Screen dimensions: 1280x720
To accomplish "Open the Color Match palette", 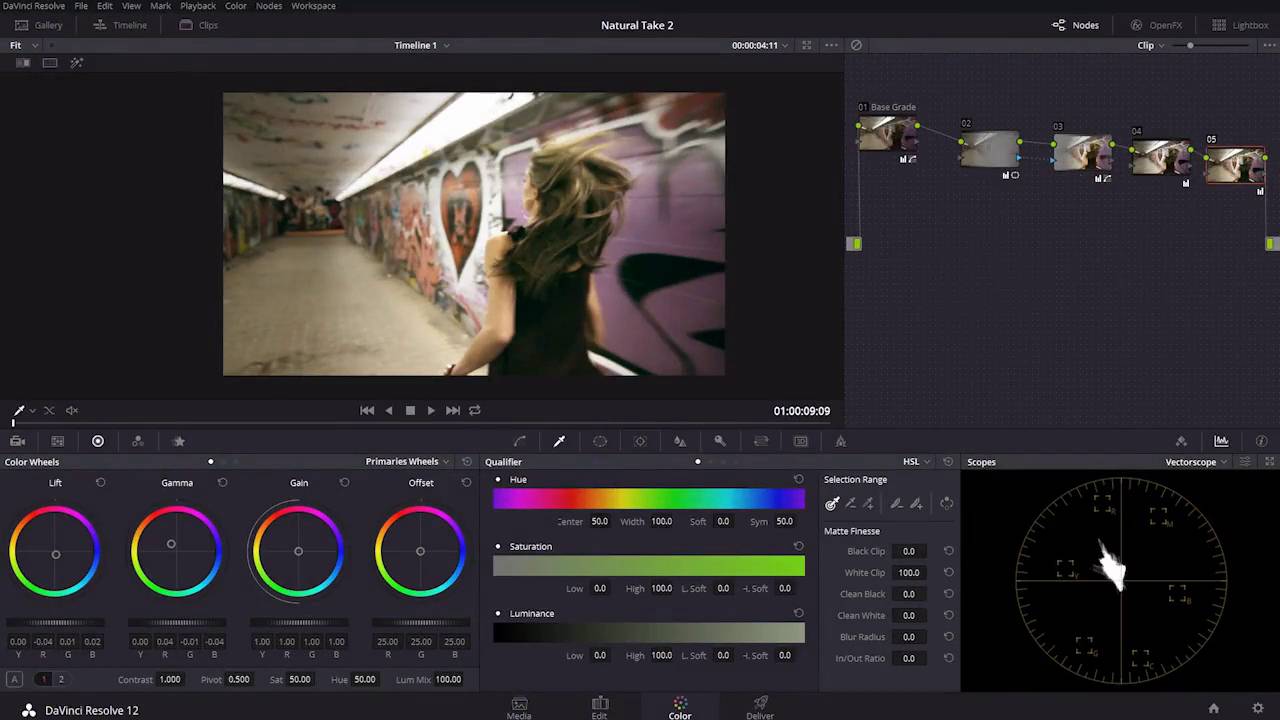I will [58, 441].
